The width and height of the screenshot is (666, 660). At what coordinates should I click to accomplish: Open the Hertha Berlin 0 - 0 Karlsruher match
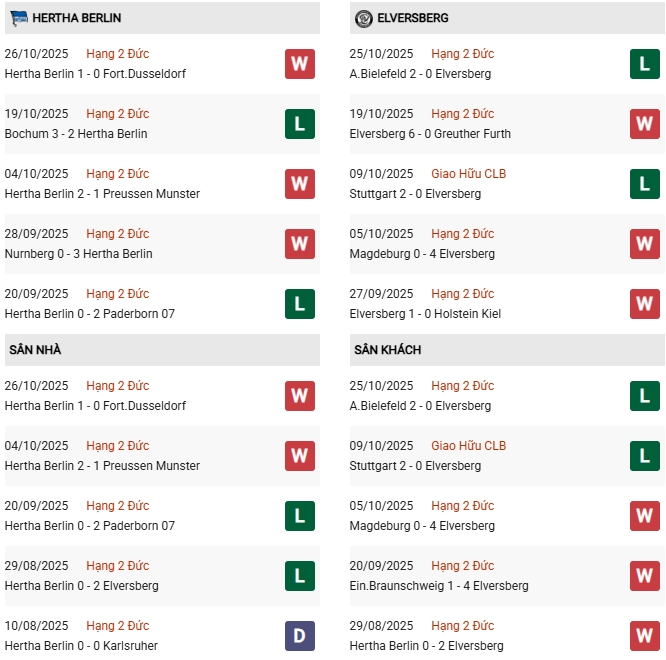[81, 646]
